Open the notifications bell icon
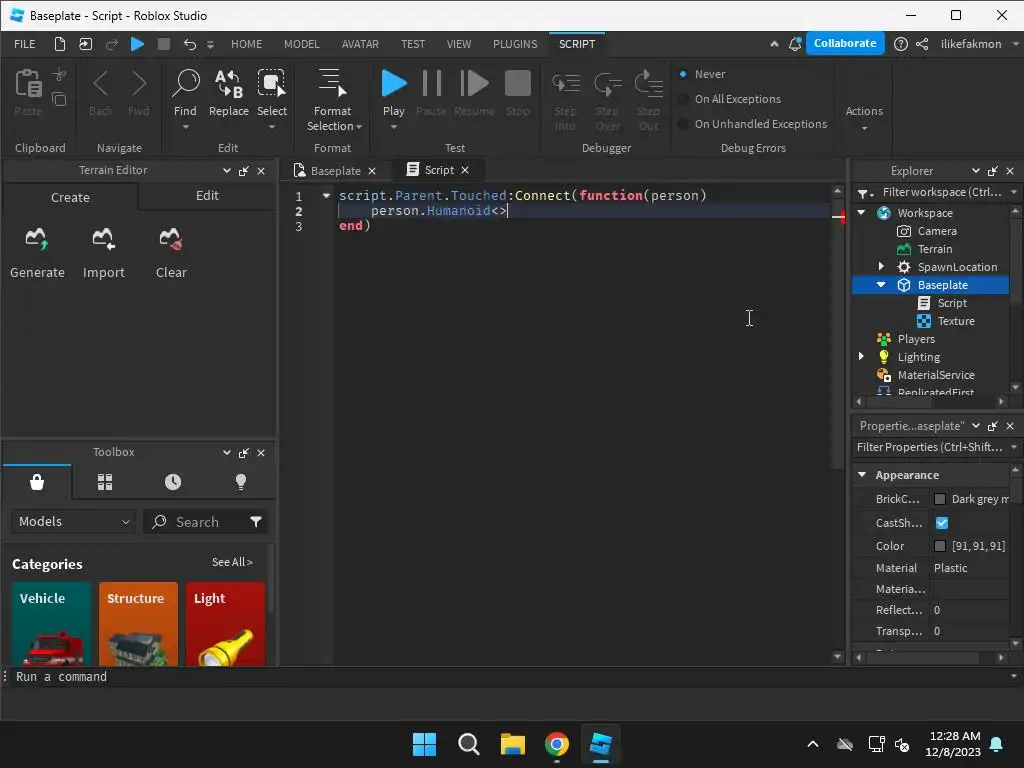This screenshot has height=768, width=1024. pos(795,44)
